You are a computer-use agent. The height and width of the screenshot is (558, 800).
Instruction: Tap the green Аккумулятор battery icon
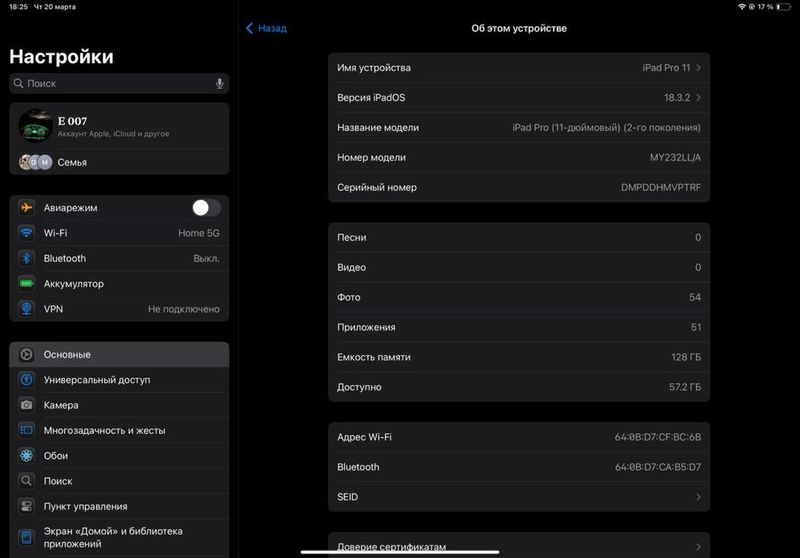pyautogui.click(x=27, y=284)
